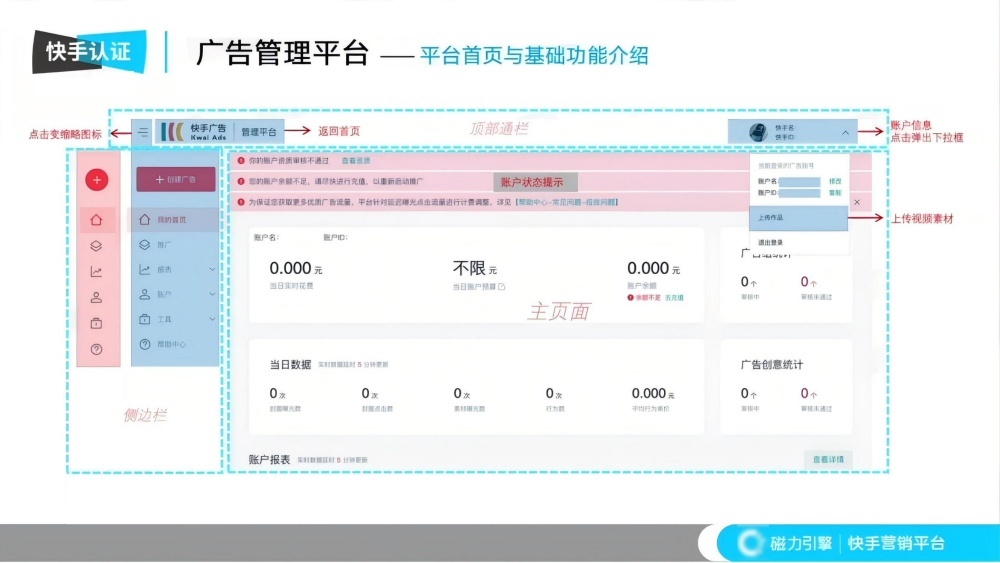1000x563 pixels.
Task: Dismiss the notification with the X icon
Action: pos(857,202)
